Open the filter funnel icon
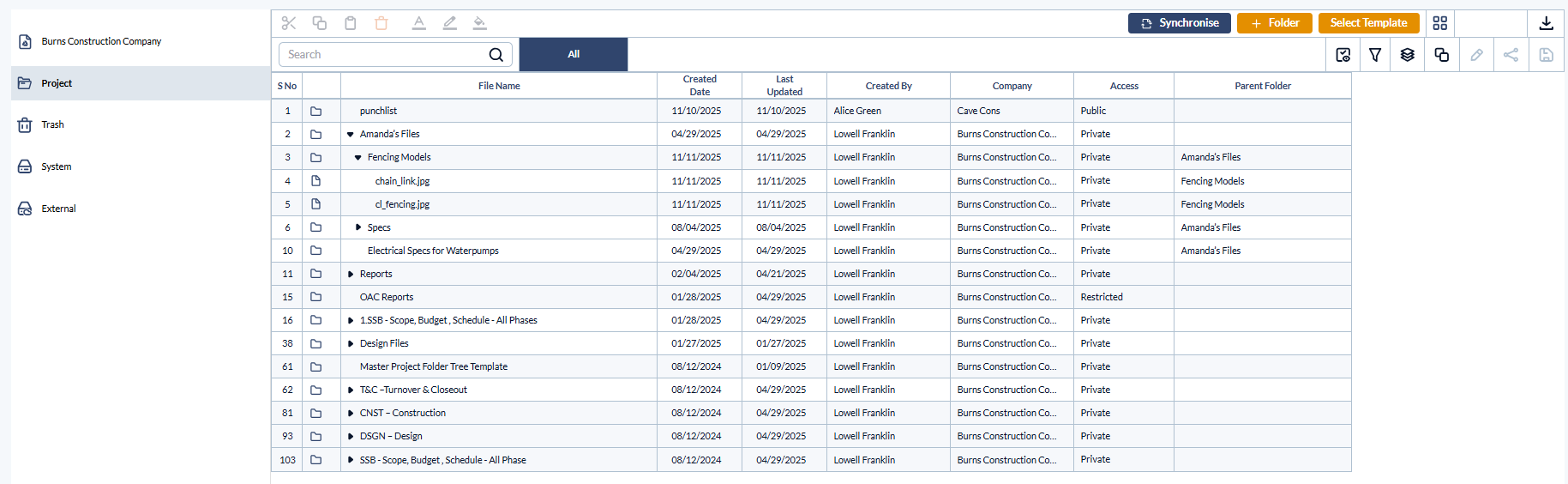The width and height of the screenshot is (1568, 484). (x=1375, y=55)
